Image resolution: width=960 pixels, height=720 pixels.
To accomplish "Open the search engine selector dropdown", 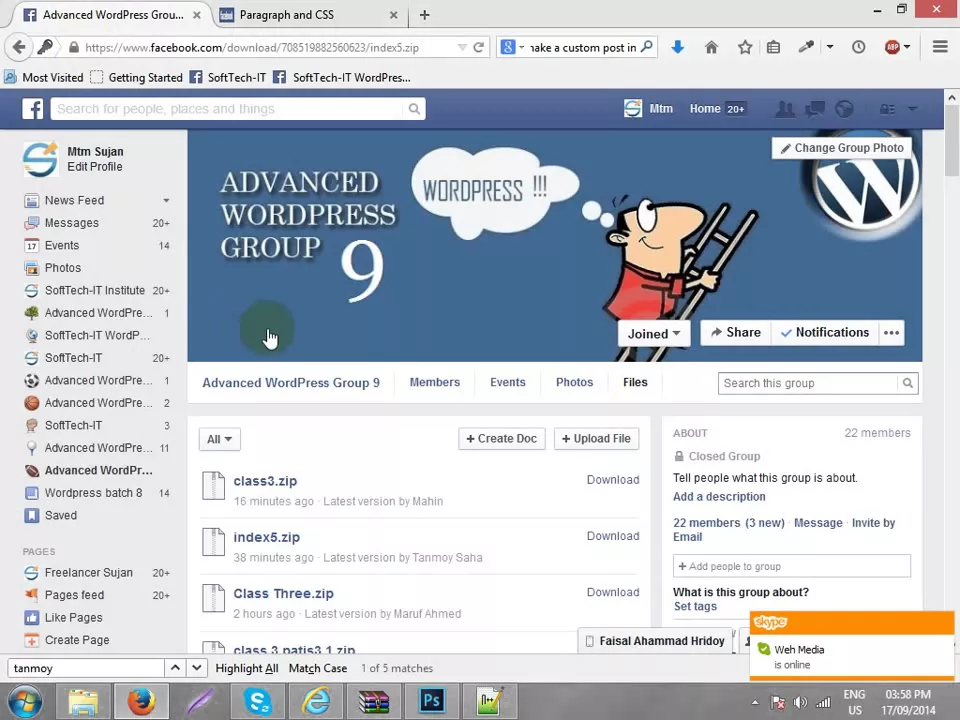I will click(x=522, y=47).
